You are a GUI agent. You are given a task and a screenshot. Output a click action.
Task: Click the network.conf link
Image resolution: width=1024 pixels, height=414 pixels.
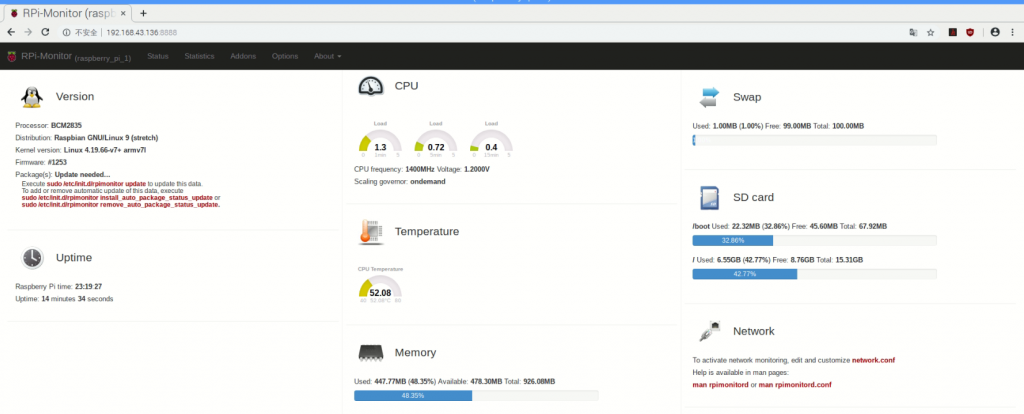pyautogui.click(x=873, y=360)
